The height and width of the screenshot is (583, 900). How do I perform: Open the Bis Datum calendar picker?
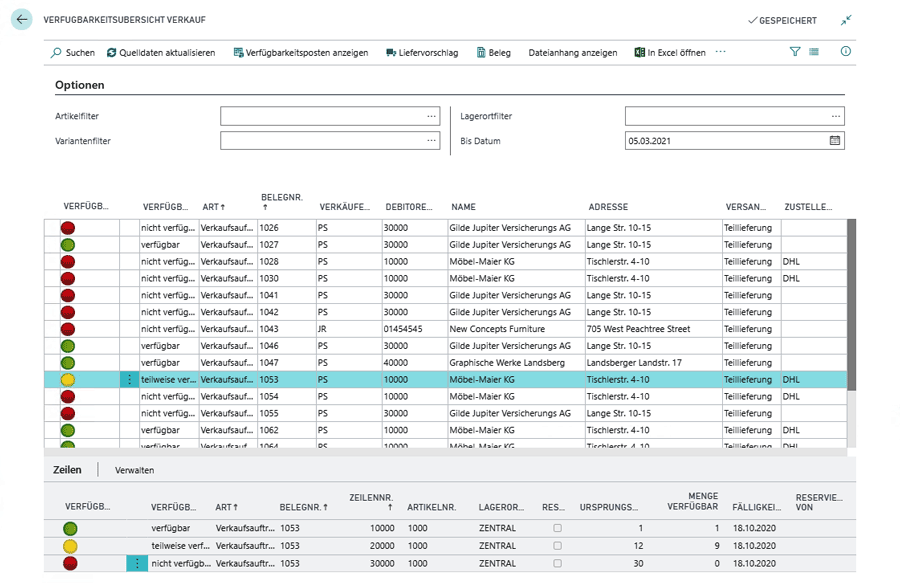(x=835, y=141)
